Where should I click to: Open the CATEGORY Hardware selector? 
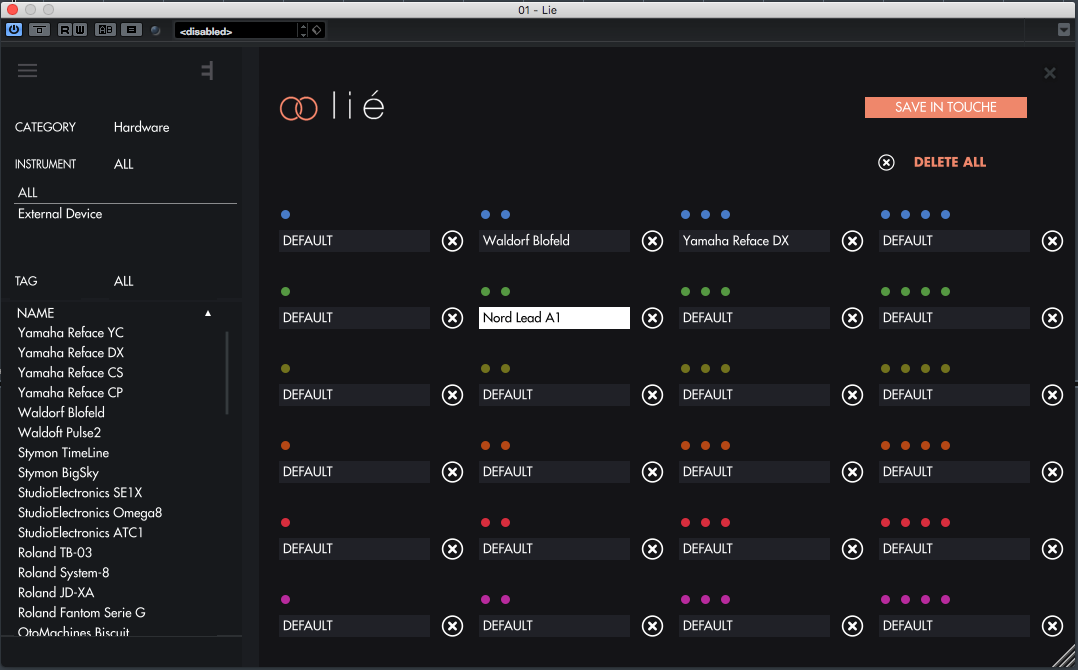(x=142, y=128)
